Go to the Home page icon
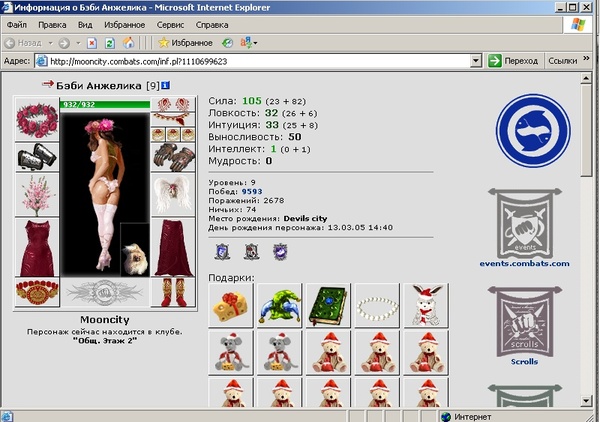Screen dimensions: 600x422 pyautogui.click(x=129, y=43)
